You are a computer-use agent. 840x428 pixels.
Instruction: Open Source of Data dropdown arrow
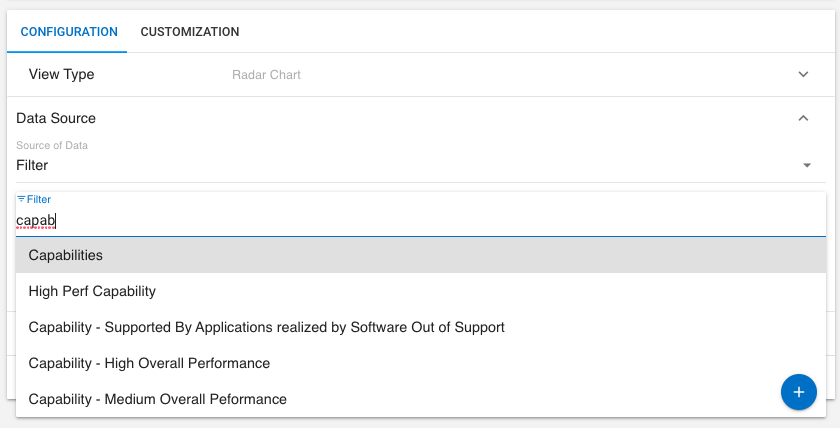pyautogui.click(x=806, y=165)
